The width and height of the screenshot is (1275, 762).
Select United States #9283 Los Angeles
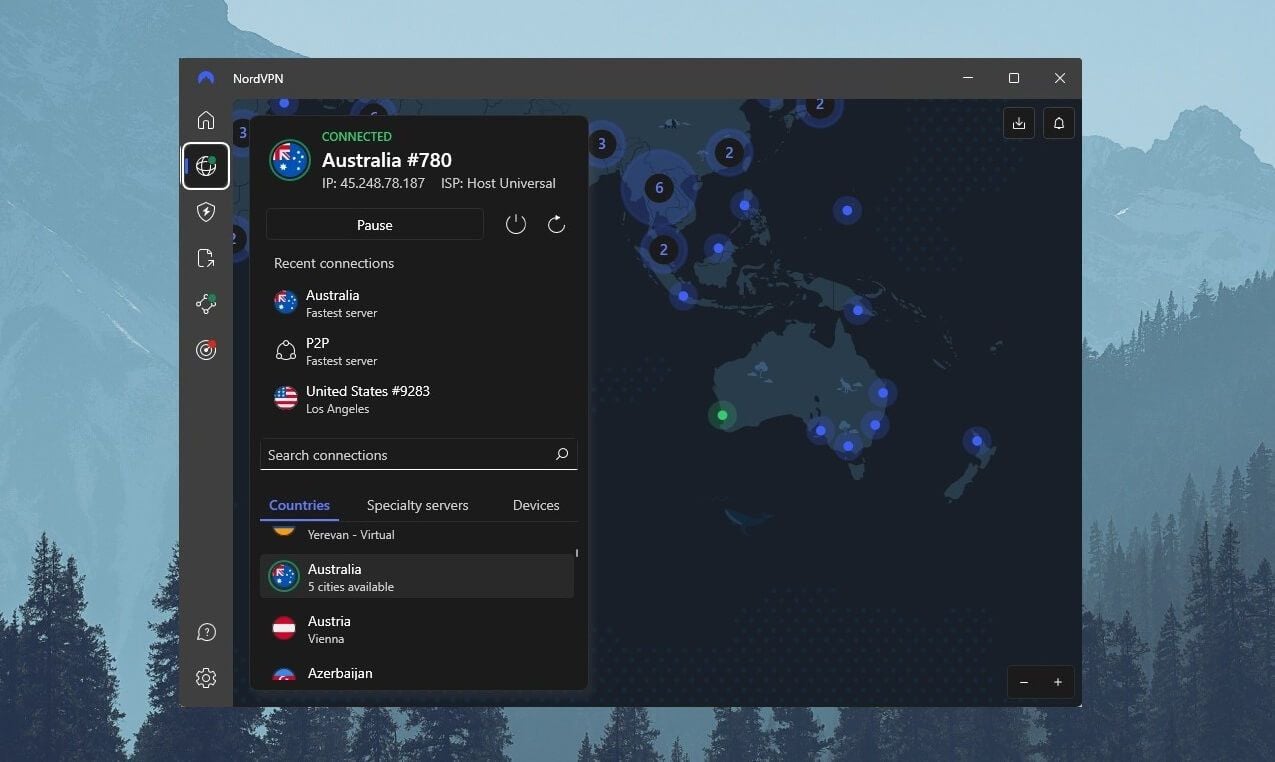point(419,399)
